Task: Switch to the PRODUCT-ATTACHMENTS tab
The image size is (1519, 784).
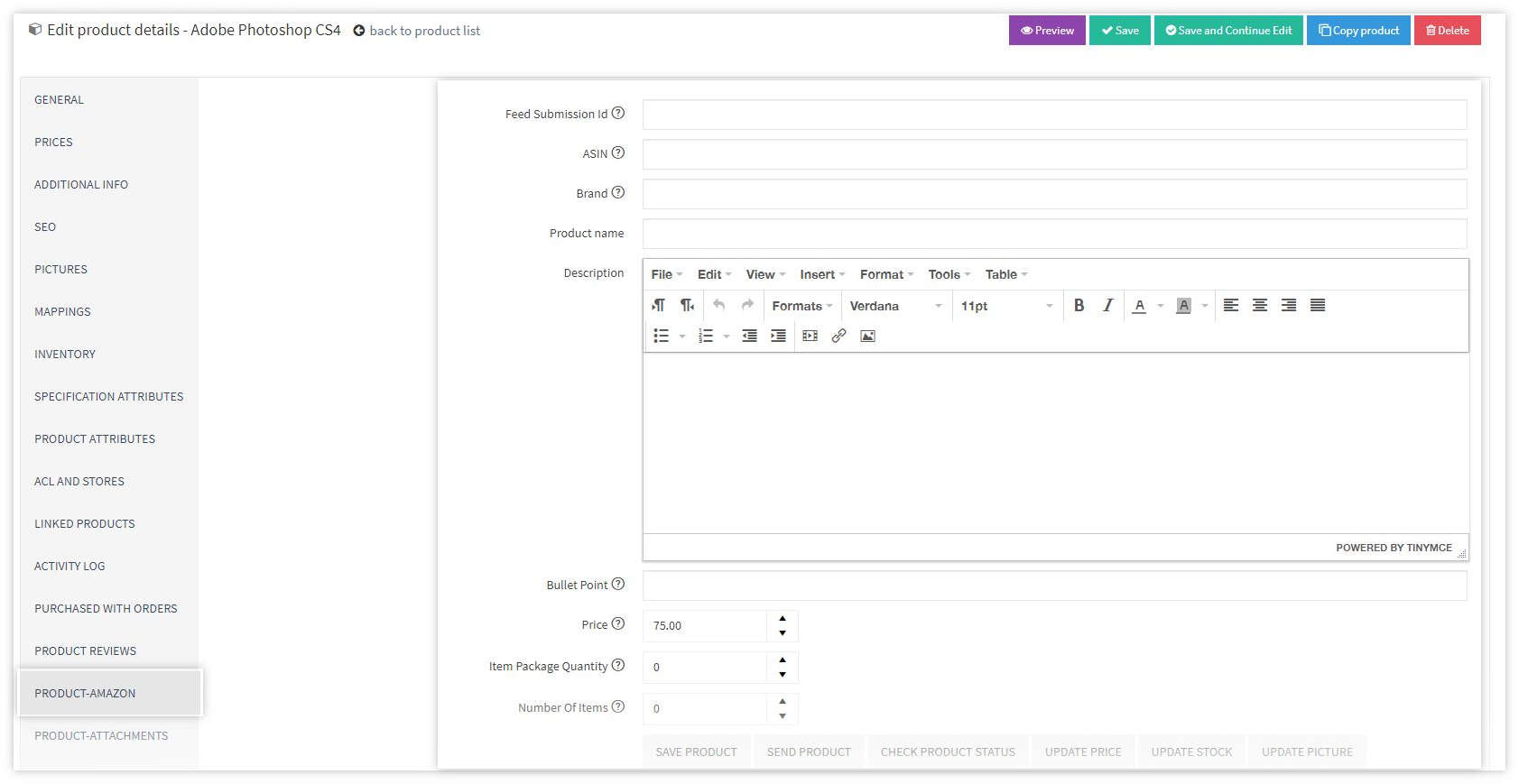Action: coord(108,735)
